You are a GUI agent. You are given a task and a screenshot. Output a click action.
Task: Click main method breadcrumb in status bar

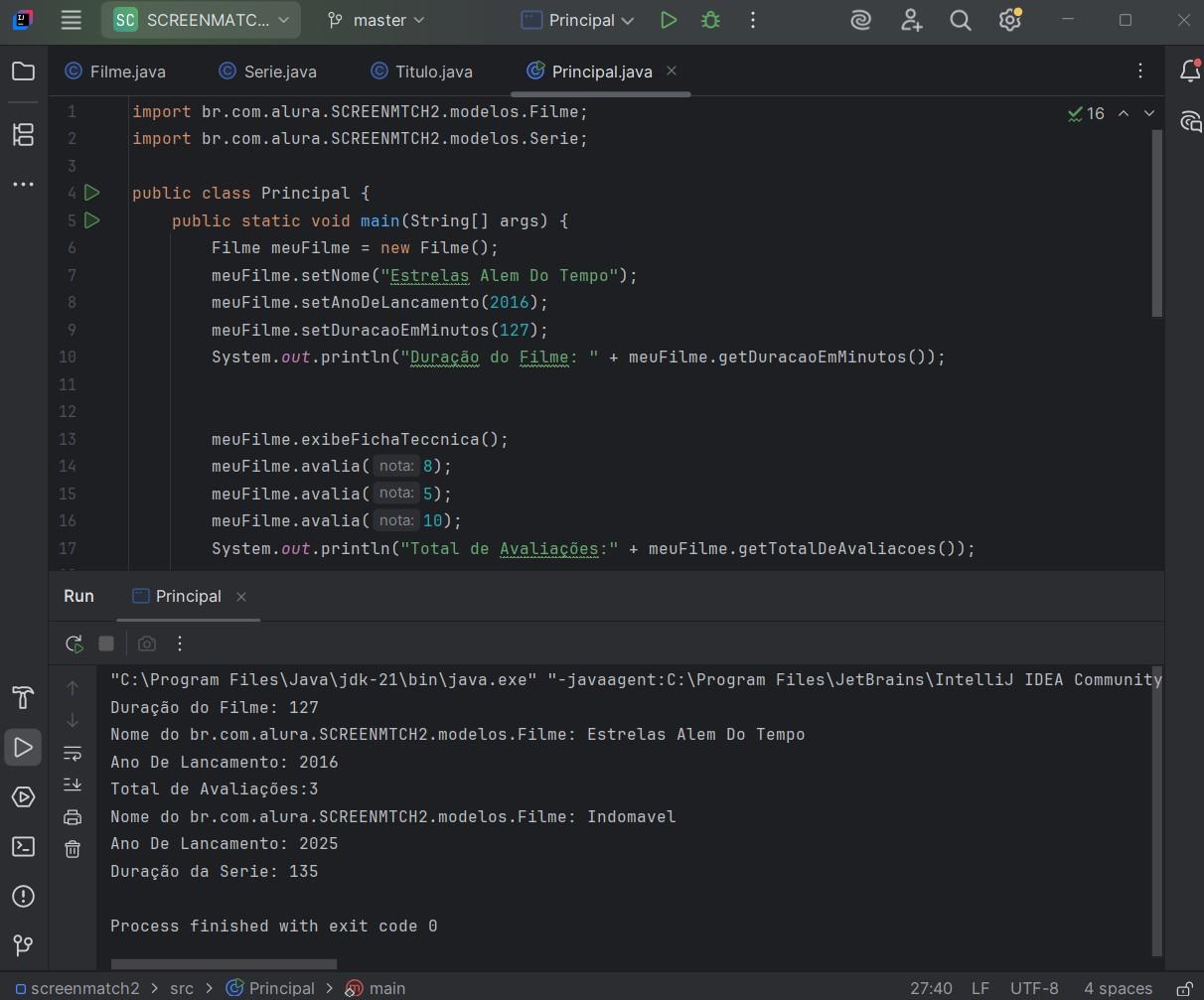point(376,988)
